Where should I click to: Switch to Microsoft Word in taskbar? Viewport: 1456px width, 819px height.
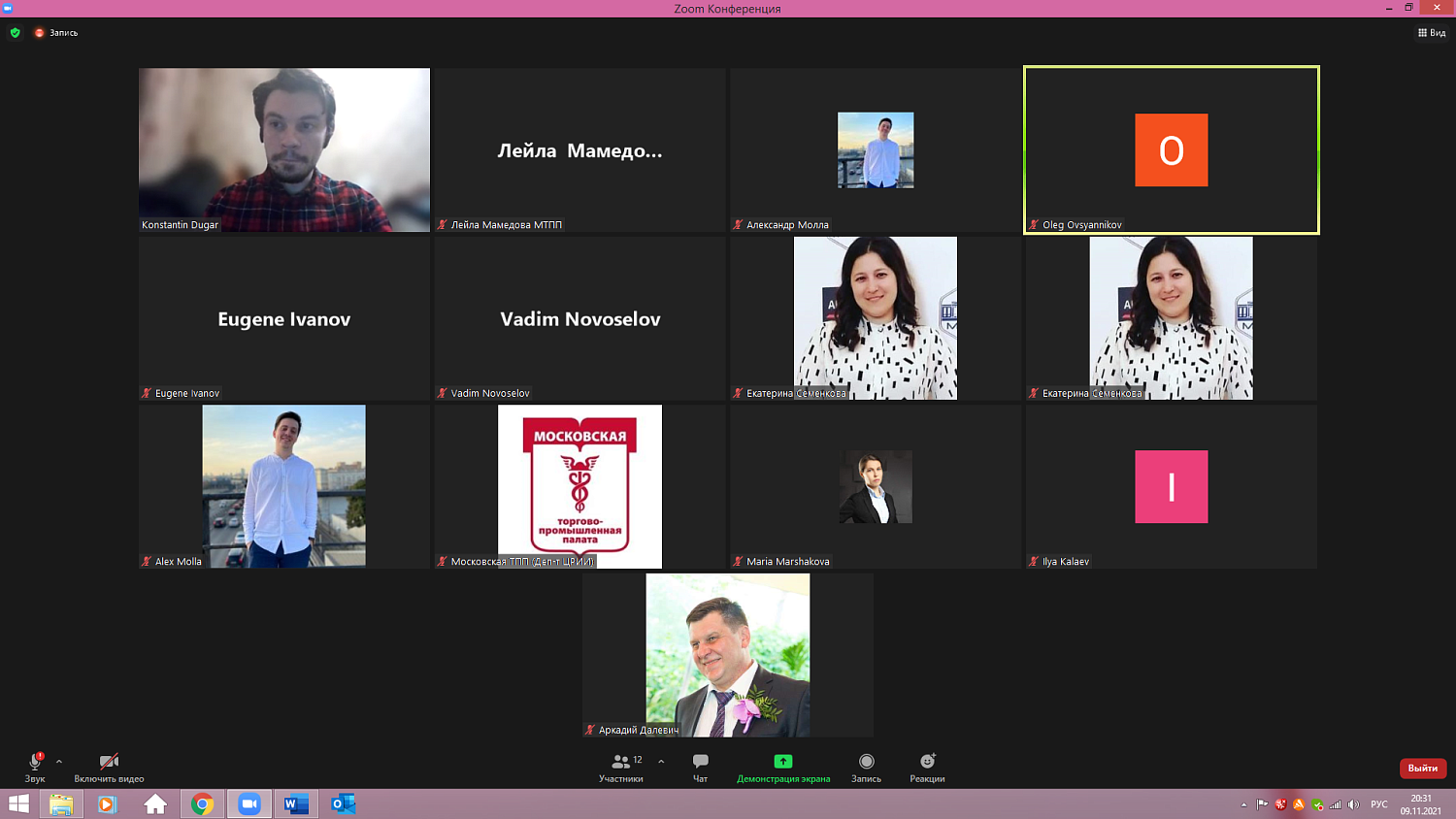tap(296, 803)
